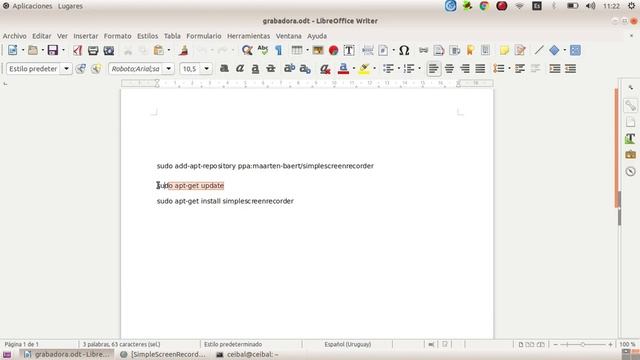This screenshot has height=360, width=640.
Task: Open Save dropdown arrow
Action: point(63,50)
